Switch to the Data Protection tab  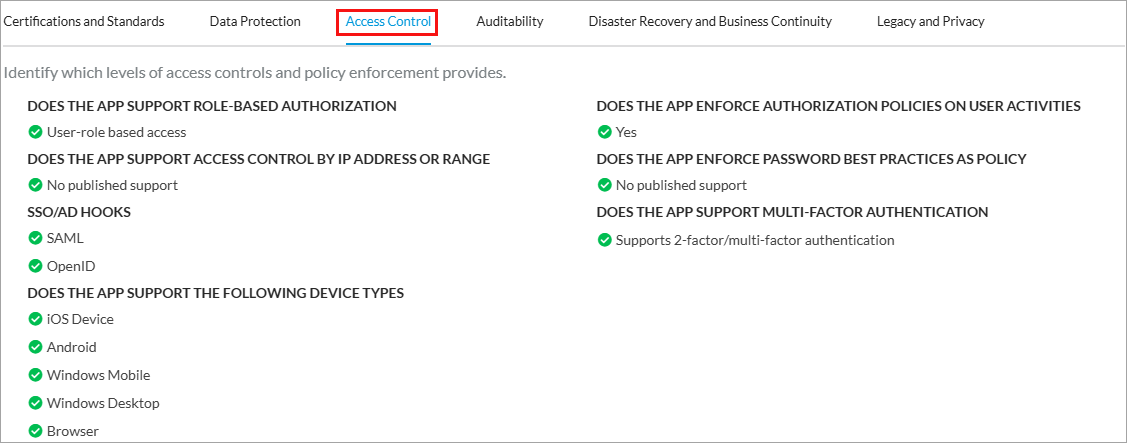(255, 21)
